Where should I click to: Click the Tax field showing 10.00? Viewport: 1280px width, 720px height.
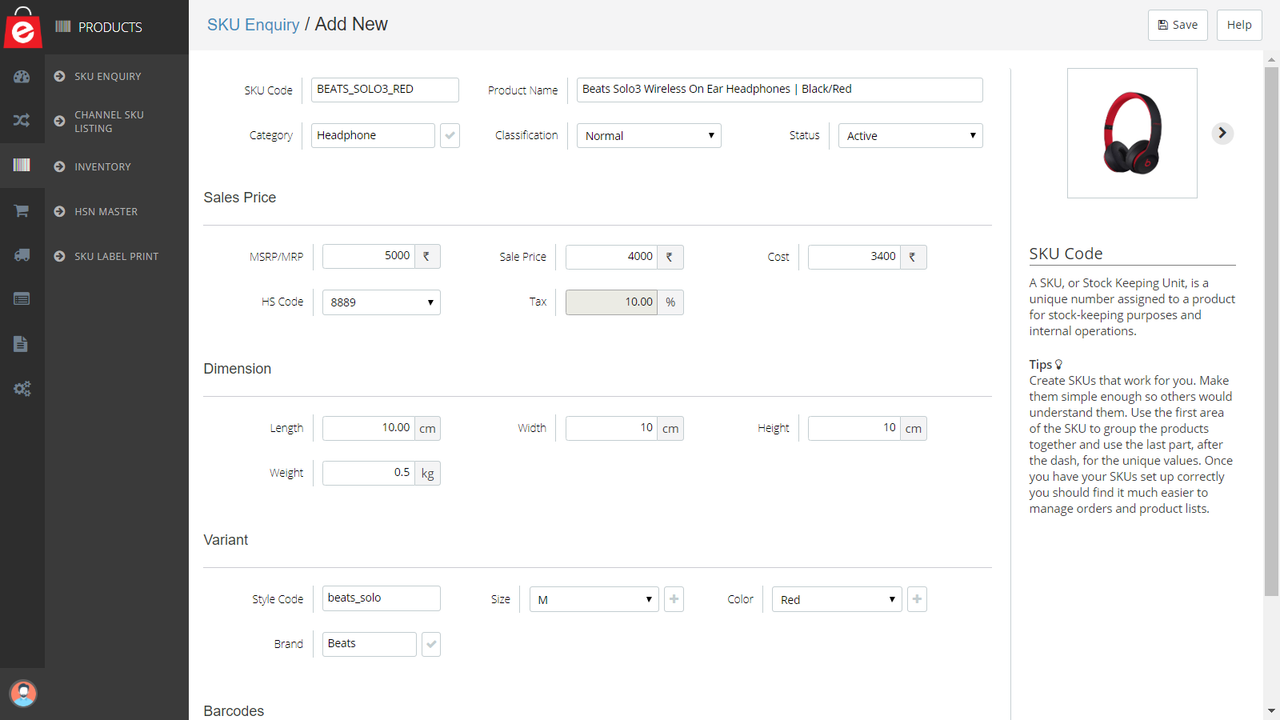(x=612, y=302)
